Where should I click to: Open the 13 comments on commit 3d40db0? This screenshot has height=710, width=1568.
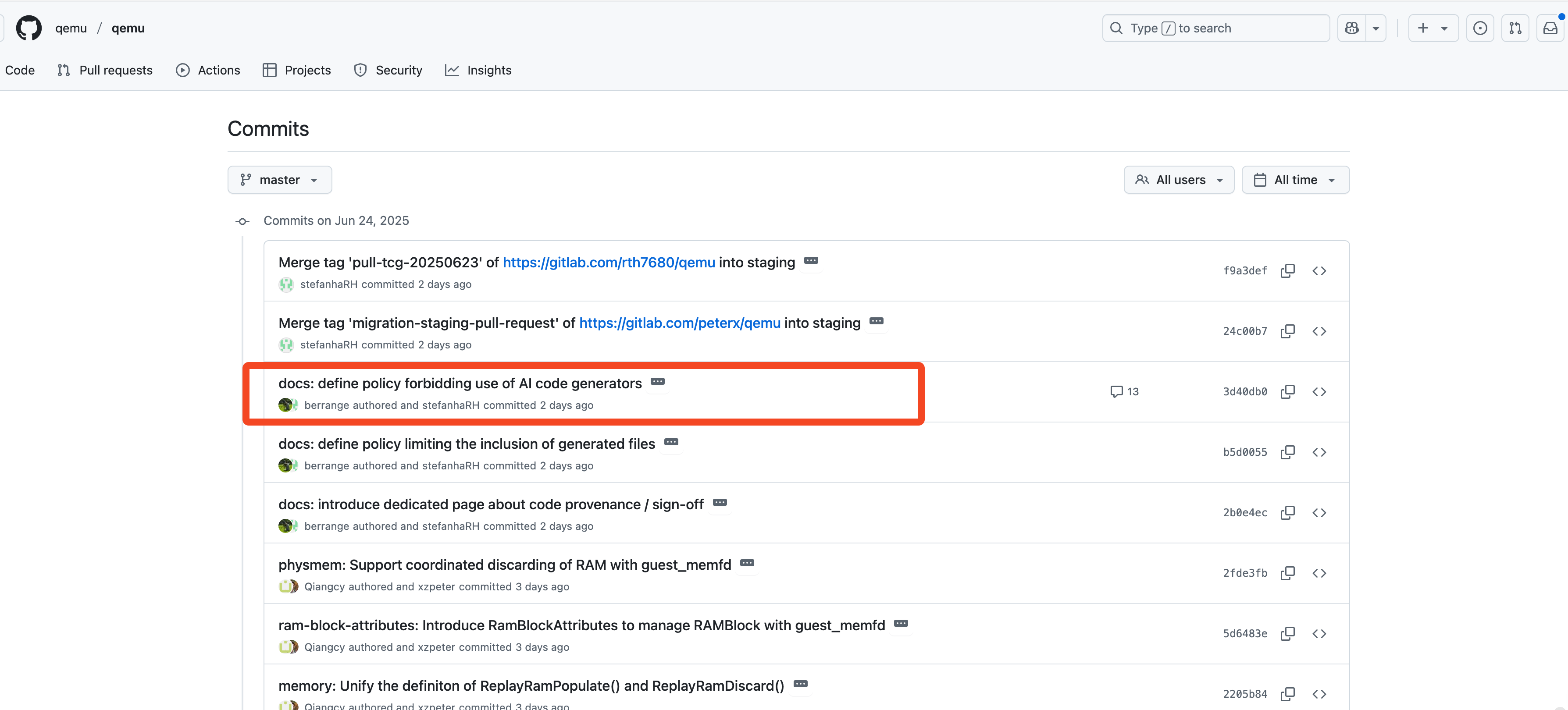[1124, 392]
